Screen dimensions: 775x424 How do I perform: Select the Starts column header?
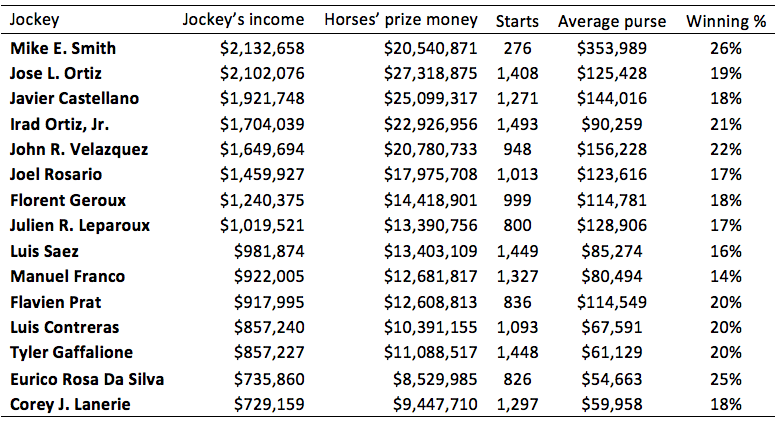tap(517, 21)
